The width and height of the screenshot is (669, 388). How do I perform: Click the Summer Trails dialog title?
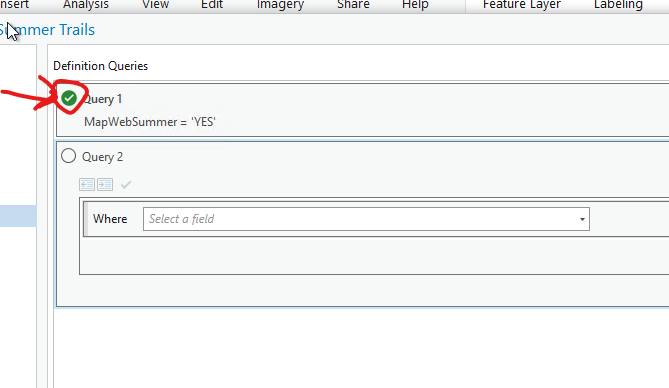click(47, 30)
